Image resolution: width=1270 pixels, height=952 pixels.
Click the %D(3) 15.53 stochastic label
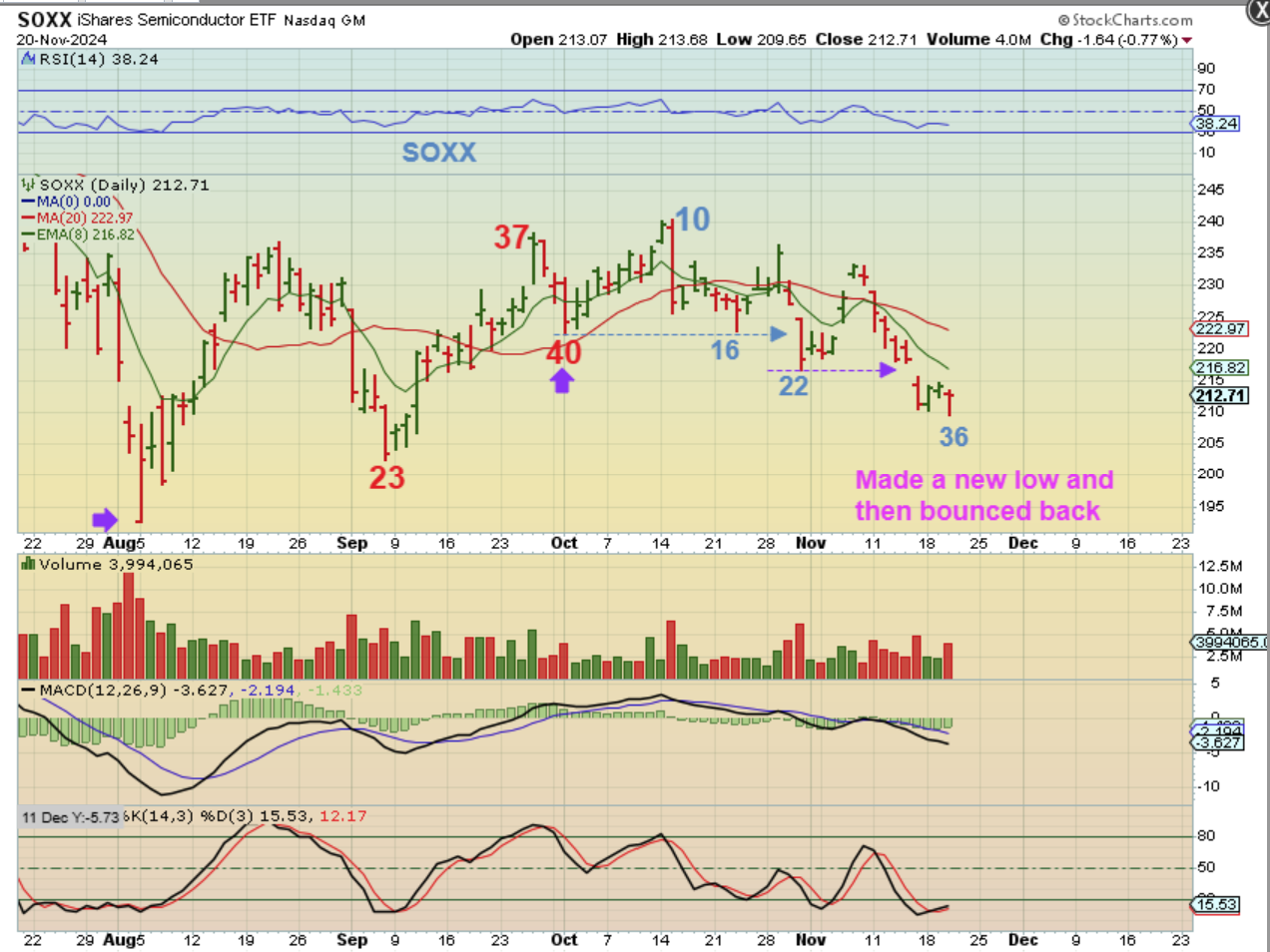coord(256,816)
